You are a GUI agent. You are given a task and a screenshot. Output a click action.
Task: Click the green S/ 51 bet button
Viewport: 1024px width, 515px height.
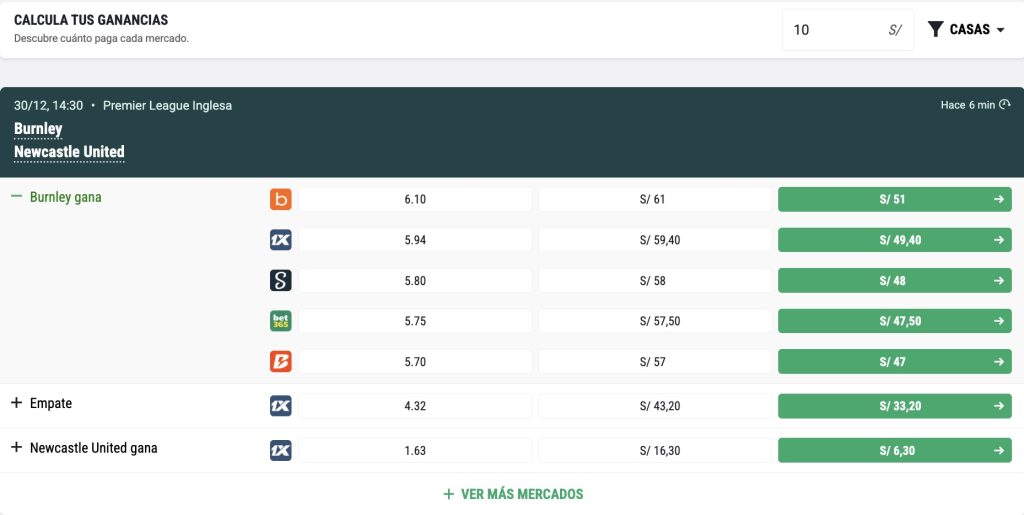894,200
